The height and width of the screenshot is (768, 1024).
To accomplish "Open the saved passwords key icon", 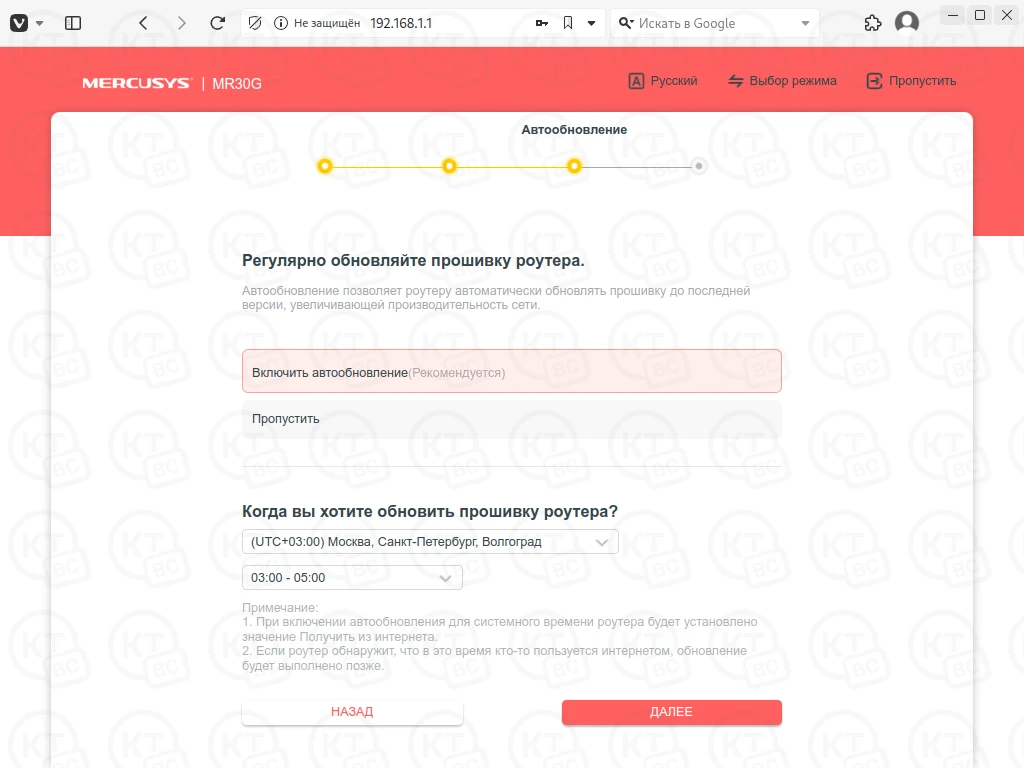I will [x=542, y=23].
